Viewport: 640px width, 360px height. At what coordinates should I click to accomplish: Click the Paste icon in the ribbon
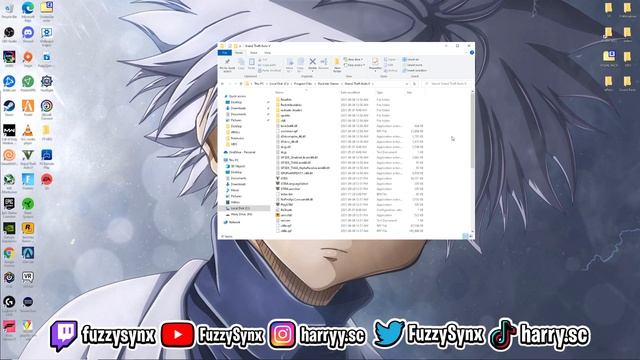click(x=251, y=64)
